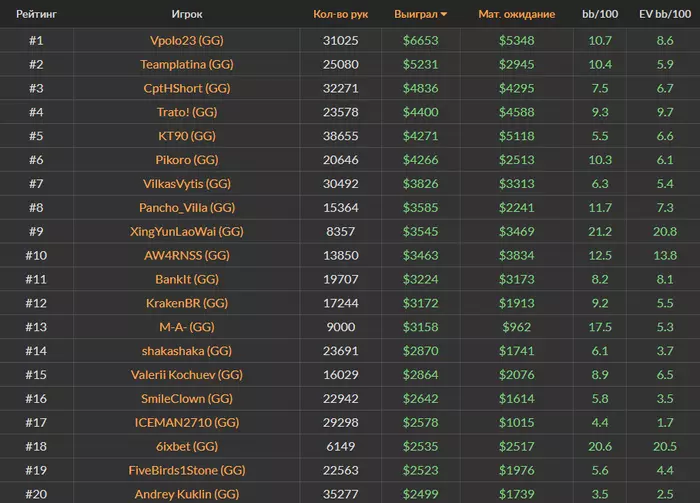Image resolution: width=700 pixels, height=503 pixels.
Task: Click the sort arrow beside Выиграл
Action: click(x=444, y=15)
